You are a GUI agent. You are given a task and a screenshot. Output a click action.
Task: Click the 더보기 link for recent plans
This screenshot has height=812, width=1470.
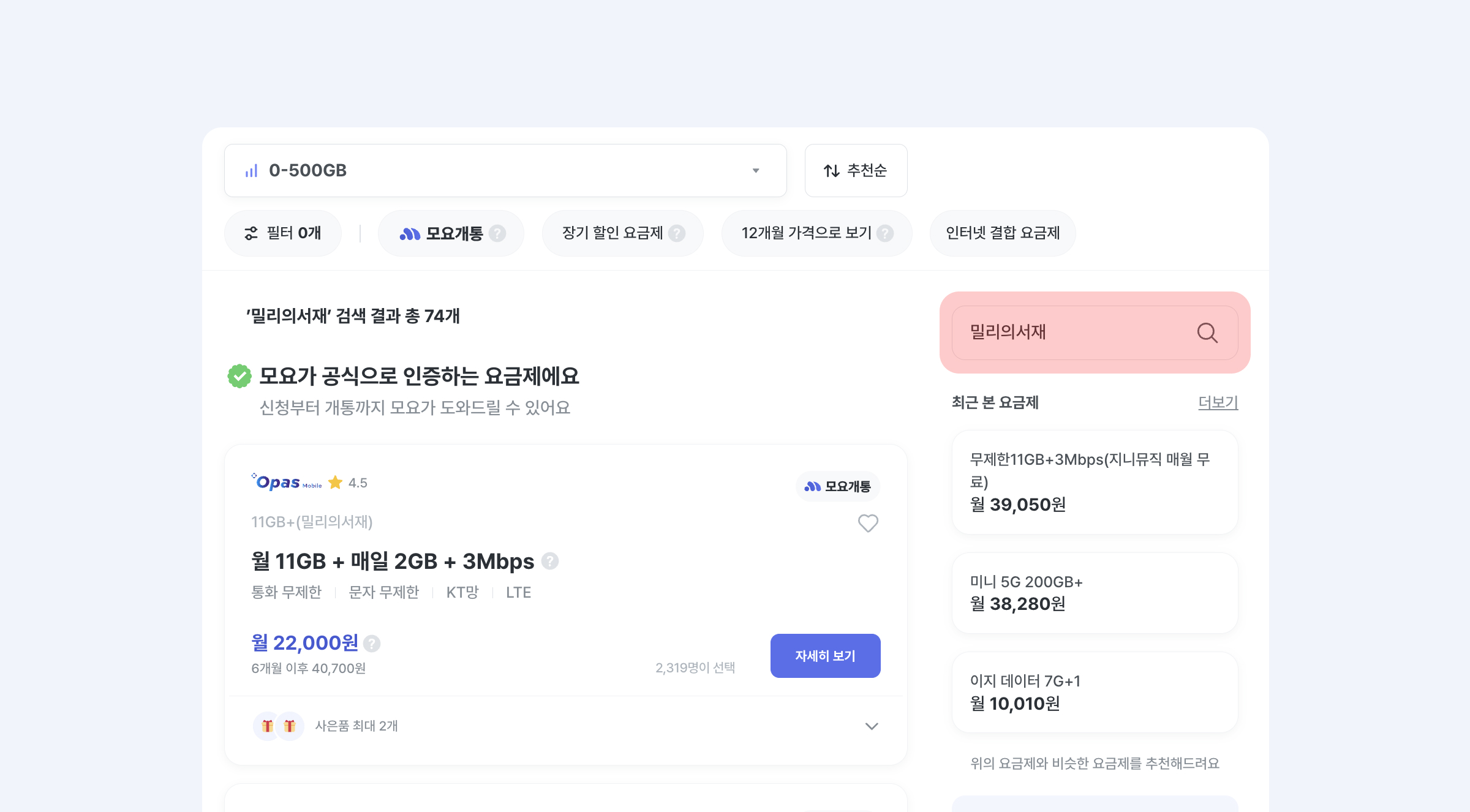(1218, 402)
